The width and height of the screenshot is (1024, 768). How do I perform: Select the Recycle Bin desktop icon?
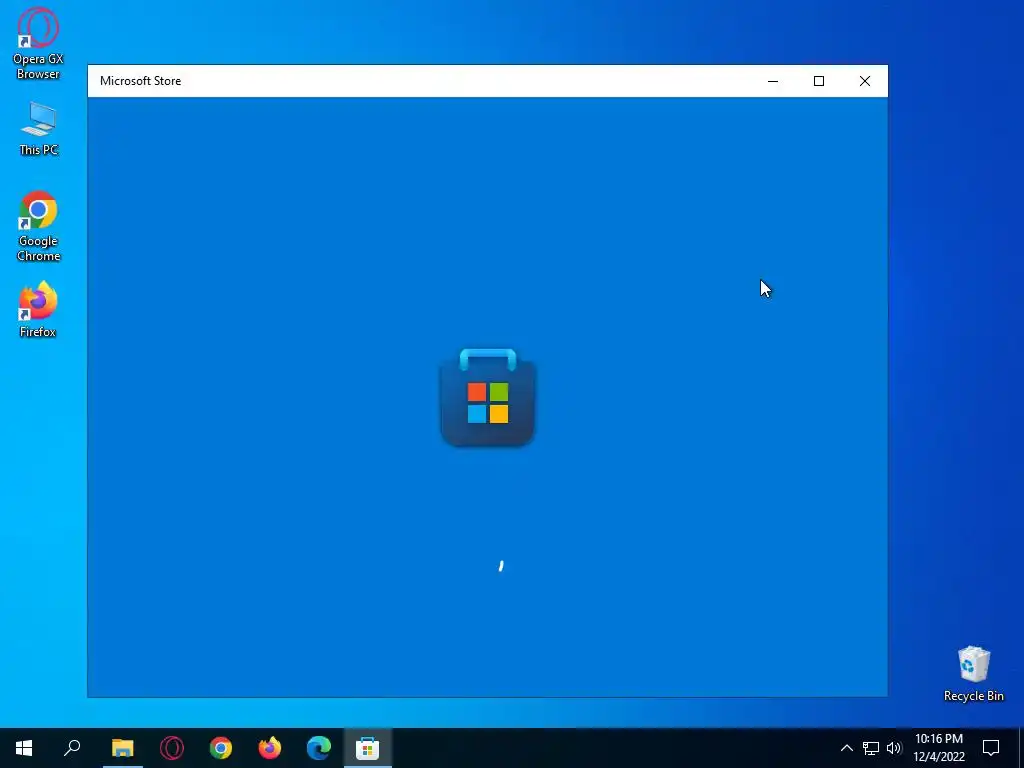tap(973, 673)
